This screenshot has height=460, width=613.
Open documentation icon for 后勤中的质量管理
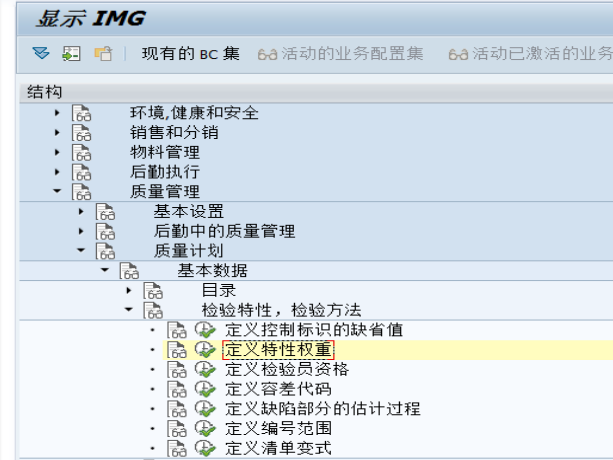point(106,231)
